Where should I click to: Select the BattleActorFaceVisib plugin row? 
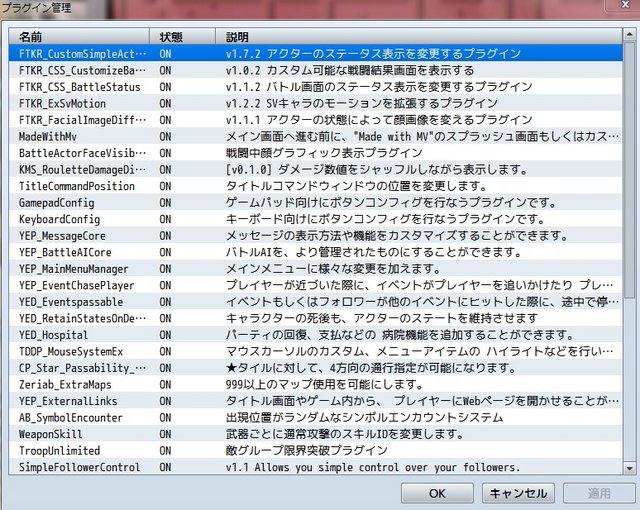pyautogui.click(x=316, y=153)
